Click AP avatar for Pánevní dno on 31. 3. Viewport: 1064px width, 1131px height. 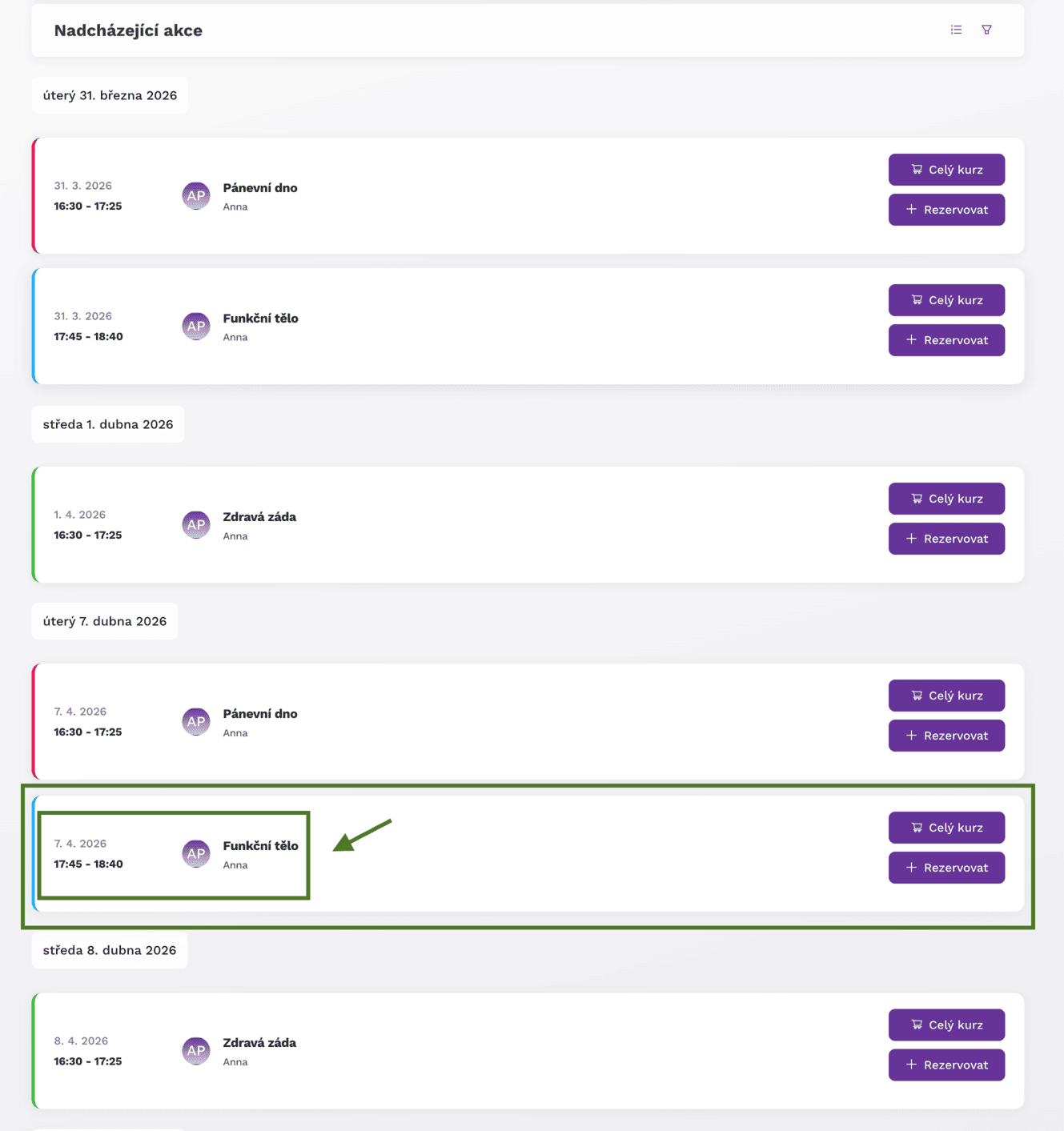[x=196, y=196]
